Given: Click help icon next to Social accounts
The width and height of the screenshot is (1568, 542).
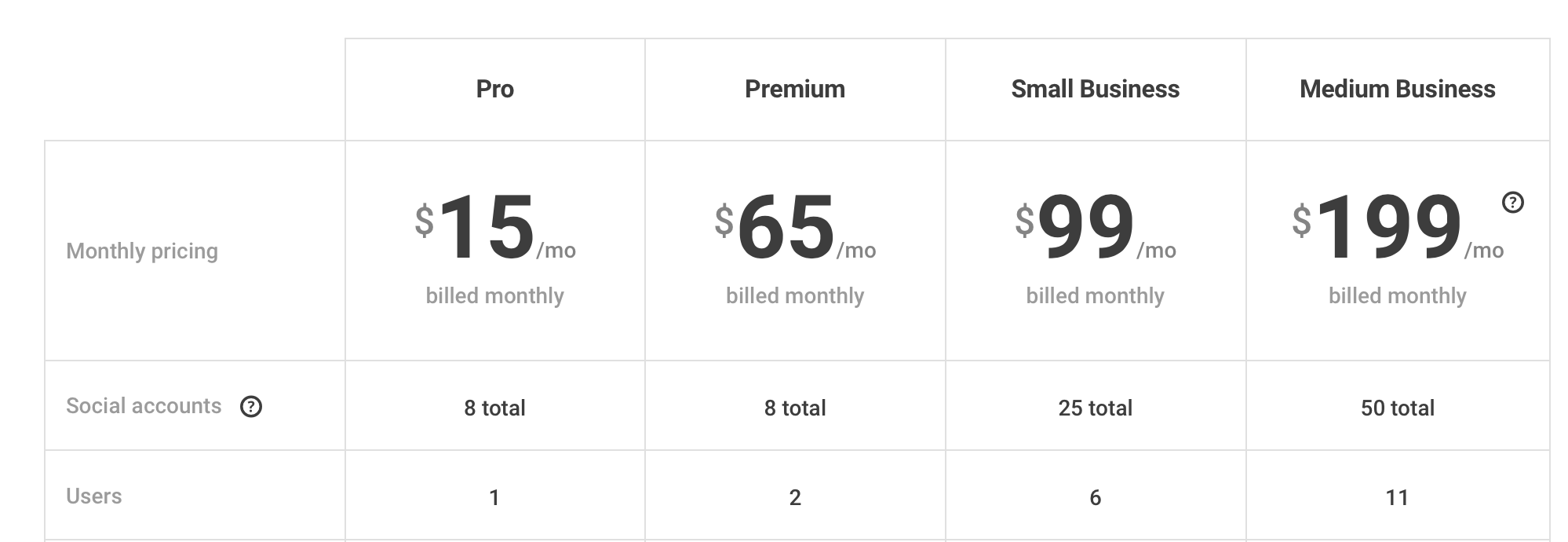Looking at the screenshot, I should [251, 406].
